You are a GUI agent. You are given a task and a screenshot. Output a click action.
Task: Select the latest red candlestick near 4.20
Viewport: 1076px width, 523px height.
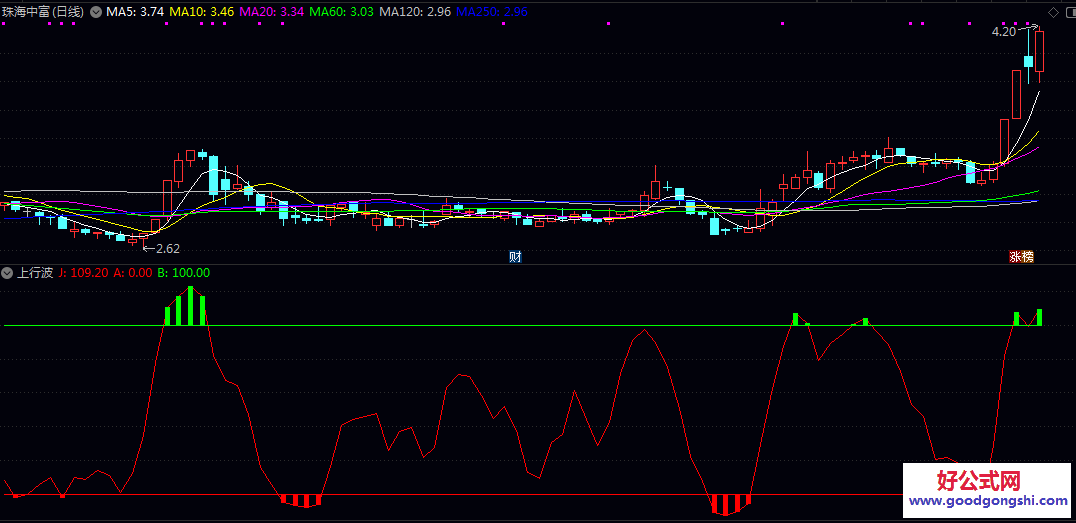(1040, 53)
